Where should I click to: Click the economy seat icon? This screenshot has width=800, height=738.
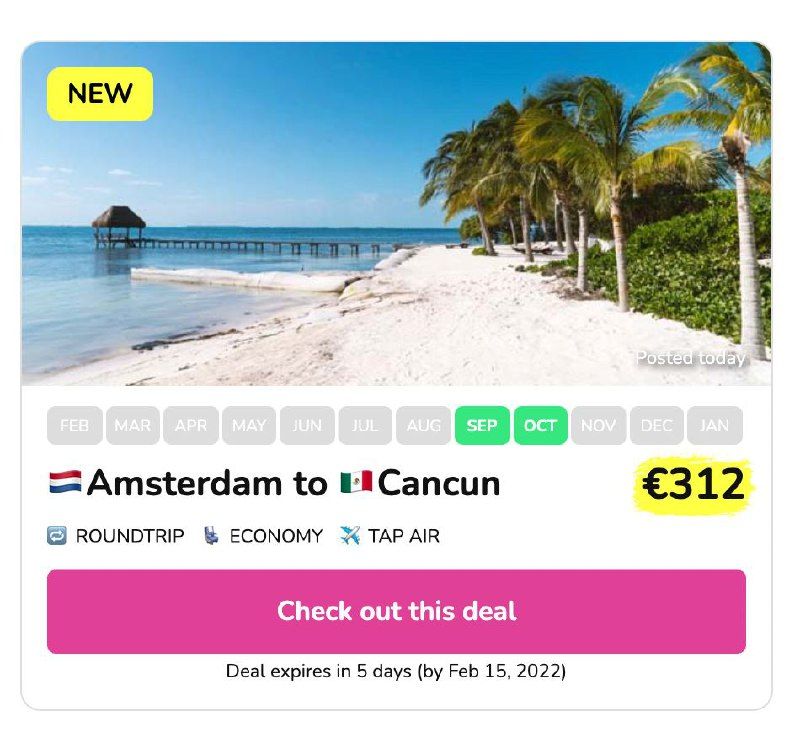(x=211, y=536)
